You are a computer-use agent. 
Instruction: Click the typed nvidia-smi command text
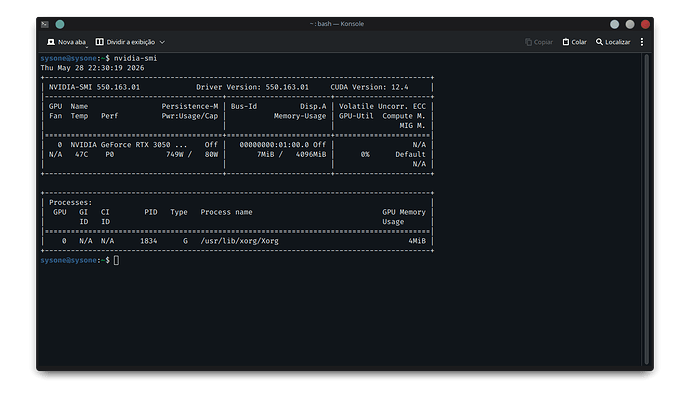pyautogui.click(x=136, y=58)
